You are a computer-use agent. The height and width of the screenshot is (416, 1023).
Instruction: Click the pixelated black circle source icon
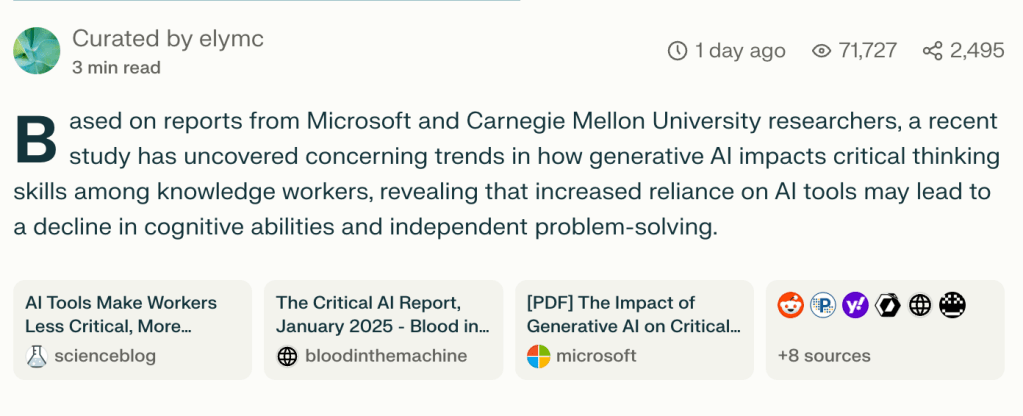click(x=952, y=305)
